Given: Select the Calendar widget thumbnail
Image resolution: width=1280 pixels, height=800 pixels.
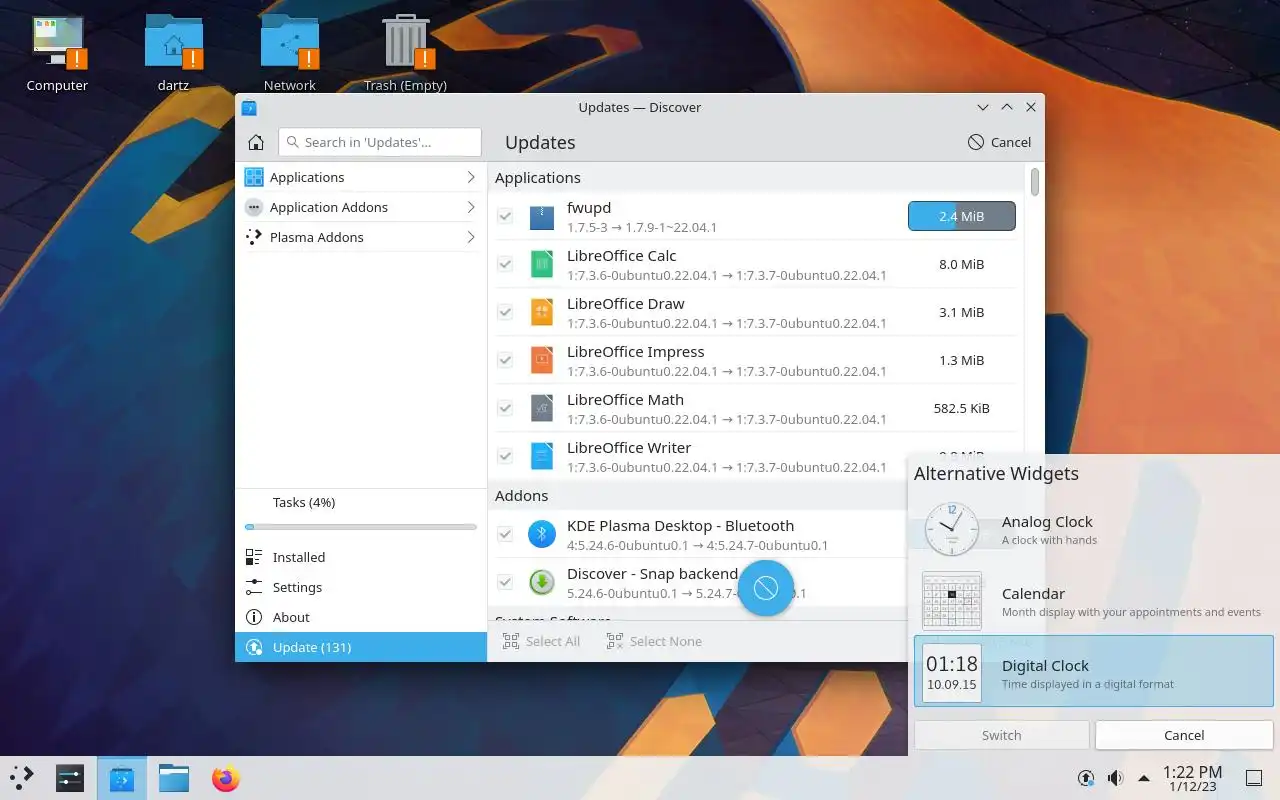Looking at the screenshot, I should [951, 601].
